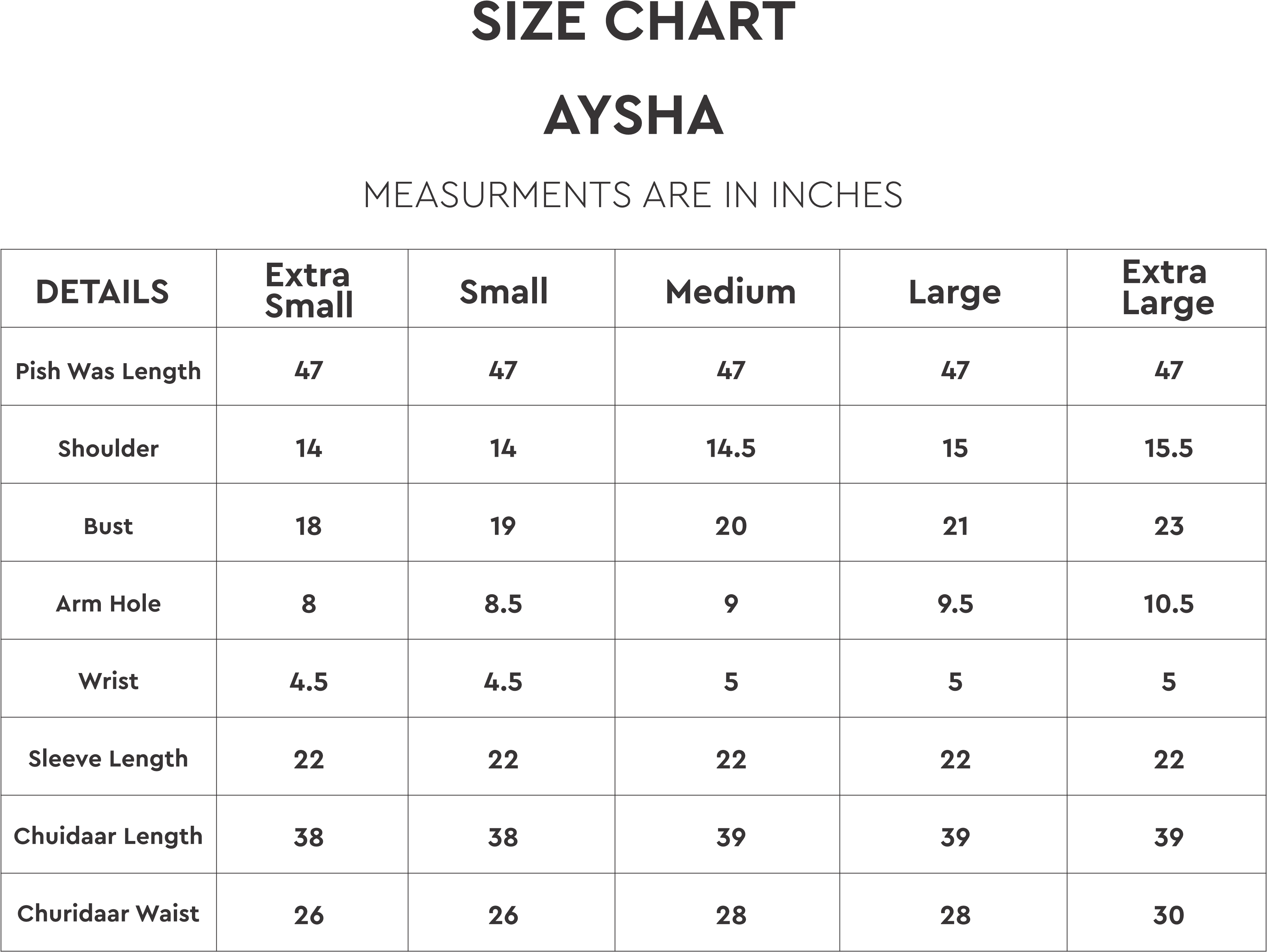The image size is (1267, 952).
Task: Select the Bust row label
Action: pyautogui.click(x=108, y=526)
